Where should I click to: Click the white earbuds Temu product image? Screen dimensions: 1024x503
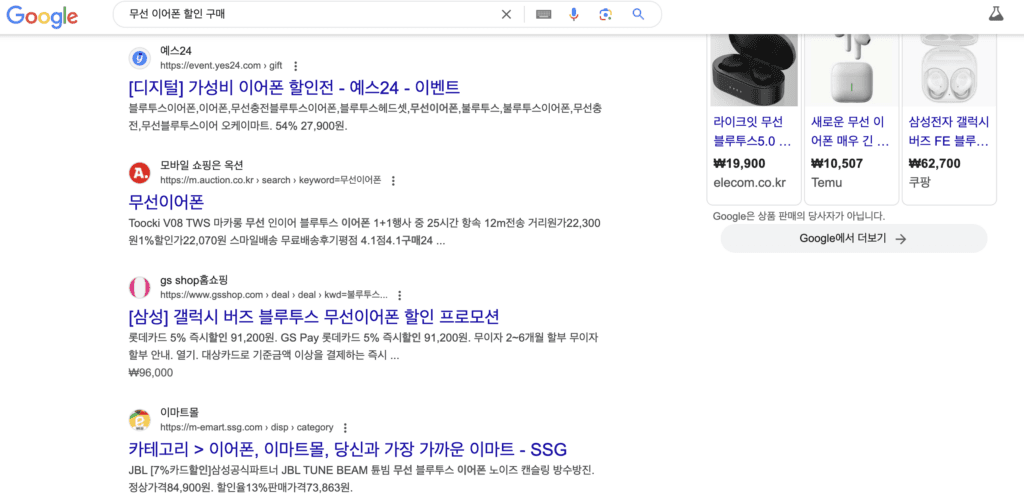pyautogui.click(x=852, y=69)
